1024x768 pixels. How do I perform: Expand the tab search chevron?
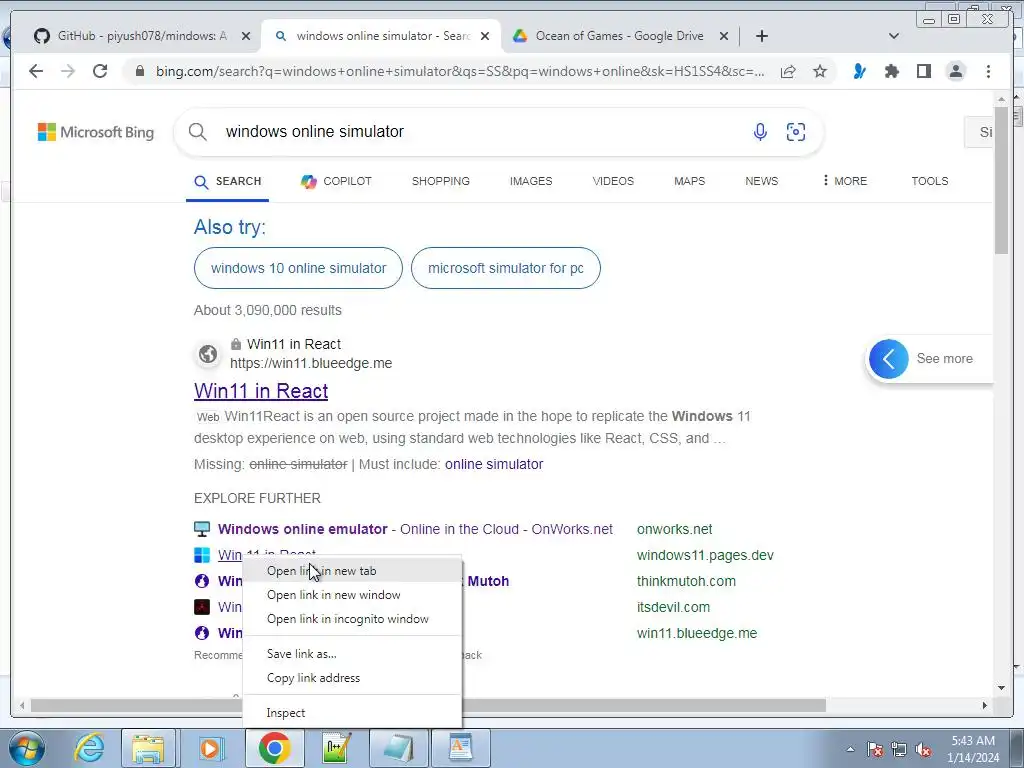(894, 36)
